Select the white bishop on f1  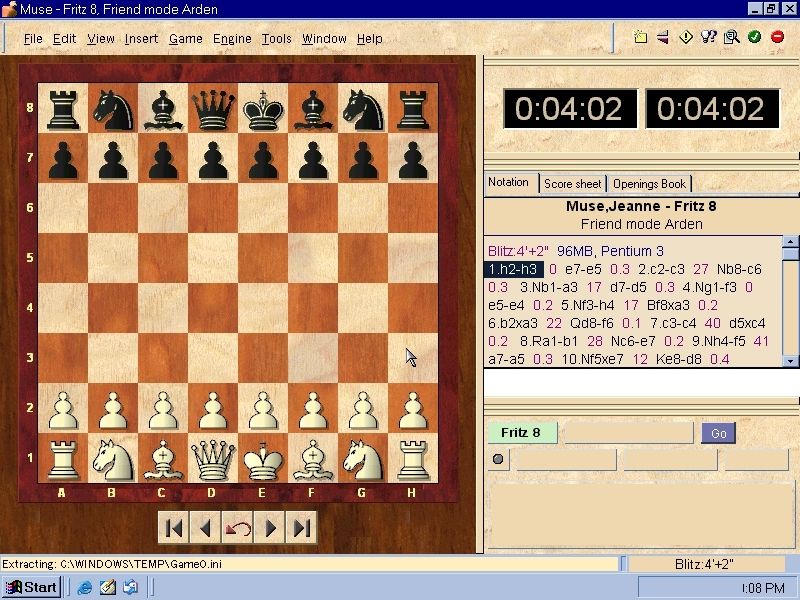(x=313, y=460)
